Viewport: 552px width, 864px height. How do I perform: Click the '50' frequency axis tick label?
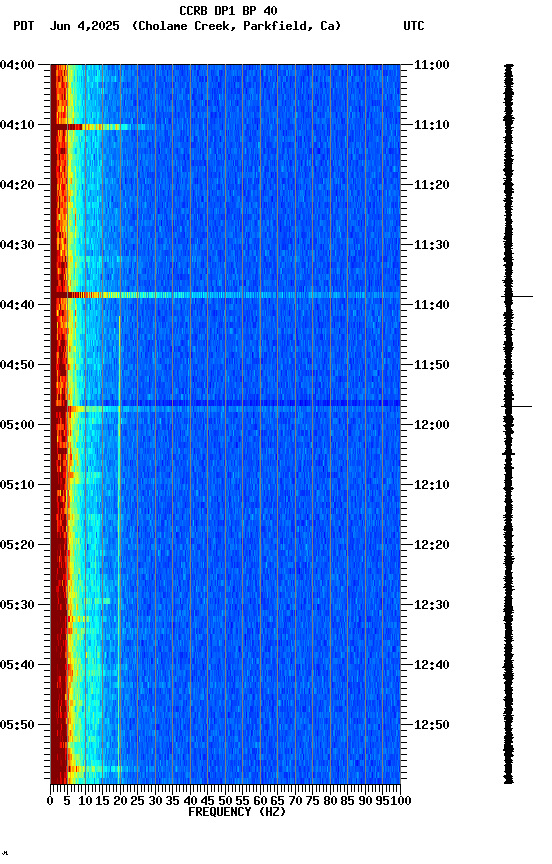click(x=225, y=801)
